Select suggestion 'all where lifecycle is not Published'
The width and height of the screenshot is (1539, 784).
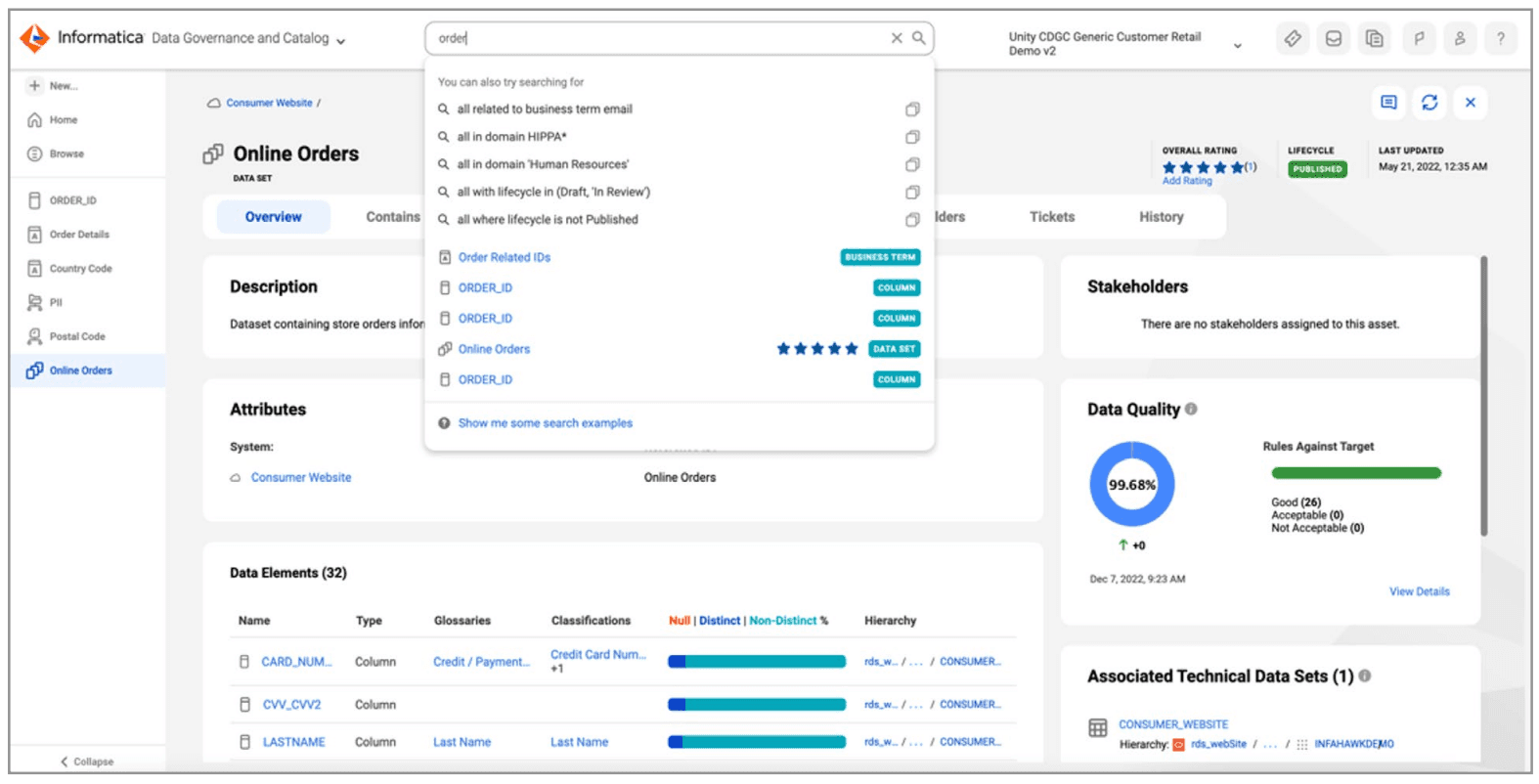[548, 220]
